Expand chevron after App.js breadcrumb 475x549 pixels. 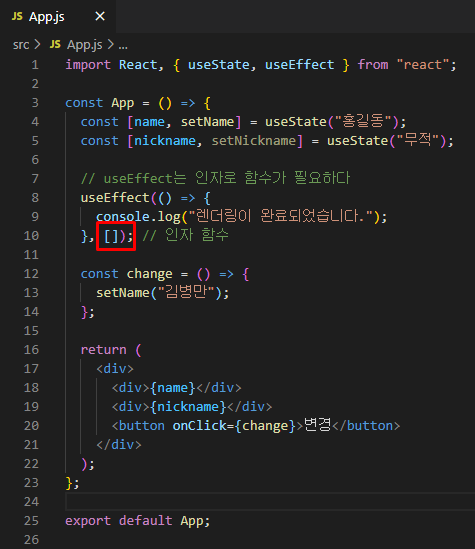[111, 44]
